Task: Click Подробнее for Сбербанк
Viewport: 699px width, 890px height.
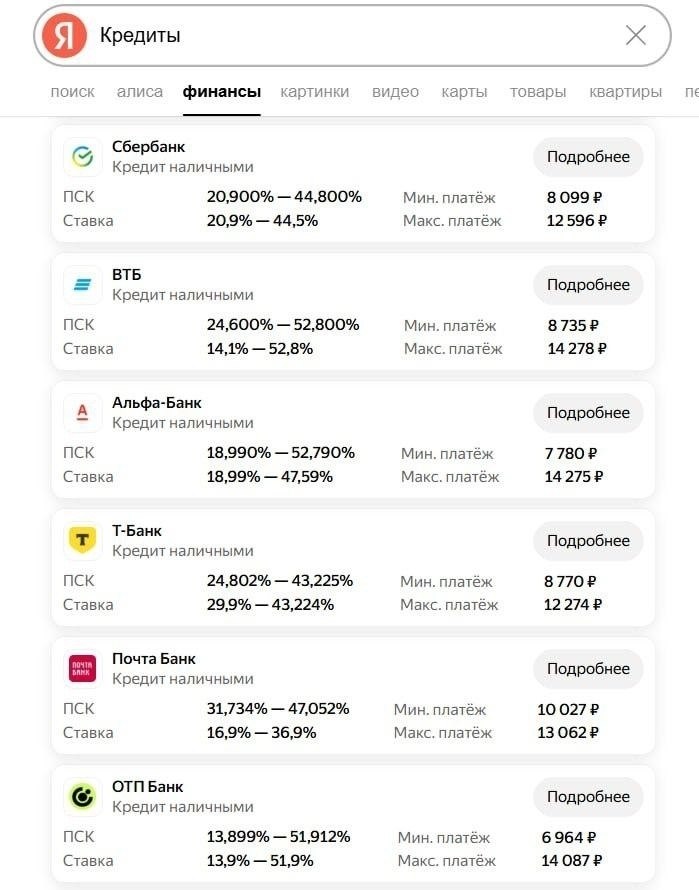Action: point(588,157)
